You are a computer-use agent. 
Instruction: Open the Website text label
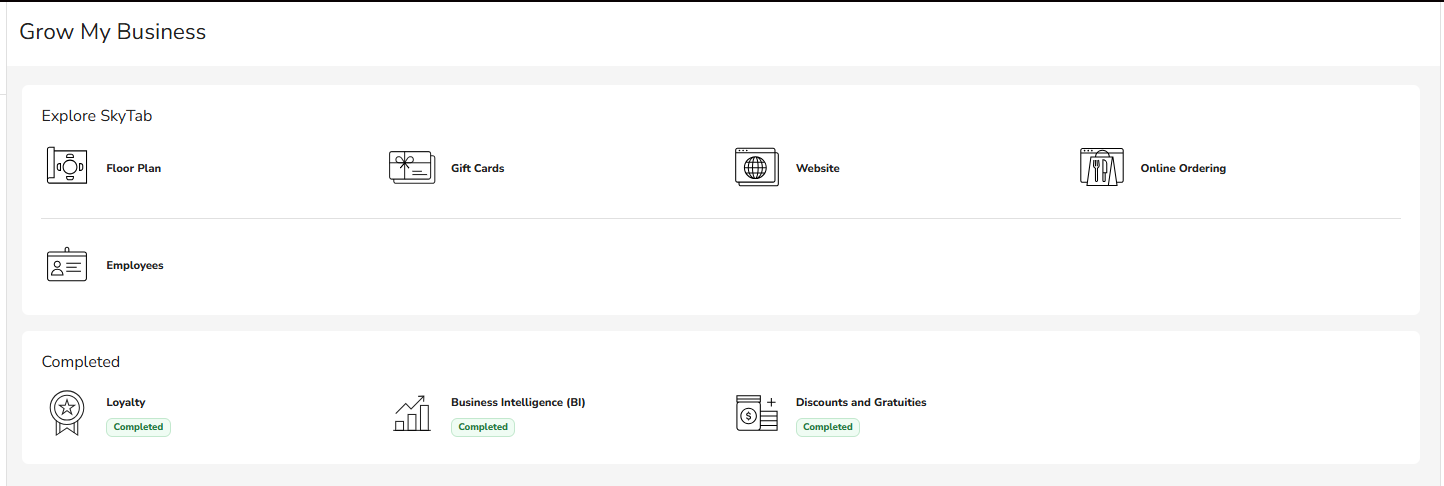coord(817,169)
